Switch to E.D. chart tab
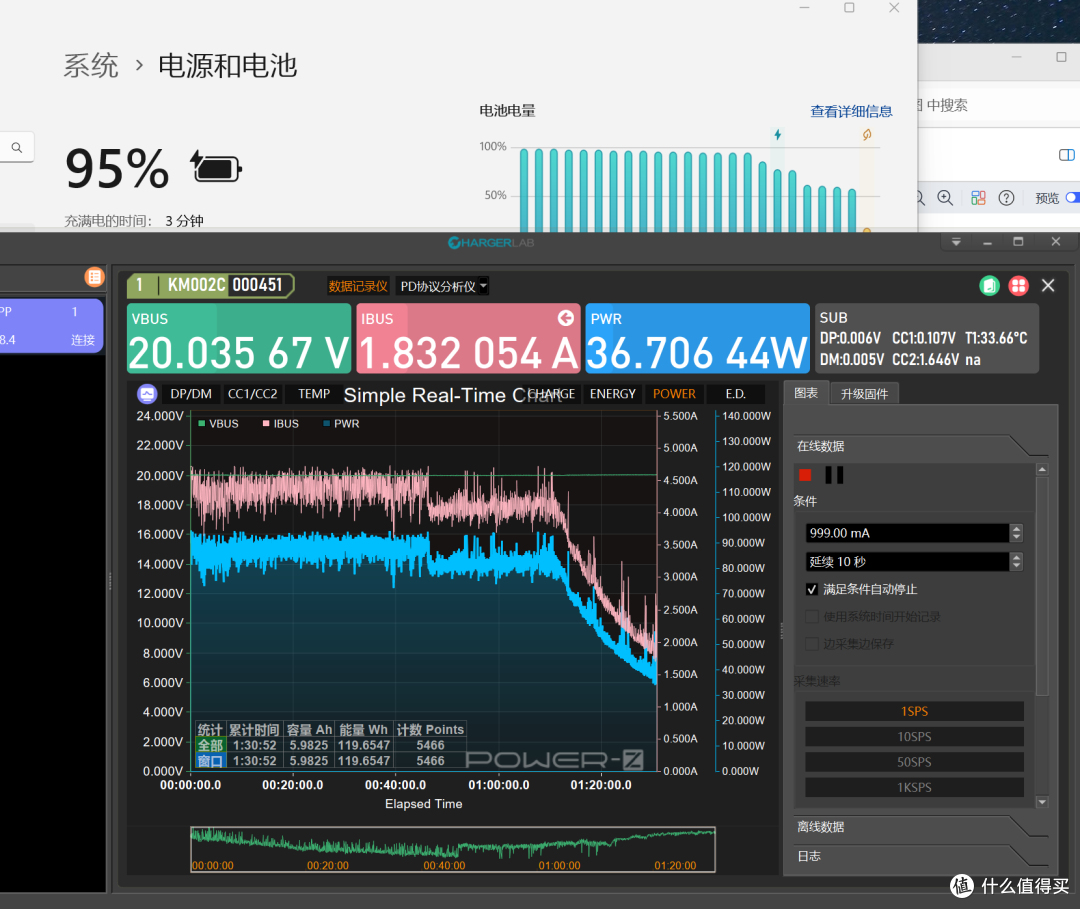Image resolution: width=1080 pixels, height=909 pixels. pyautogui.click(x=736, y=394)
